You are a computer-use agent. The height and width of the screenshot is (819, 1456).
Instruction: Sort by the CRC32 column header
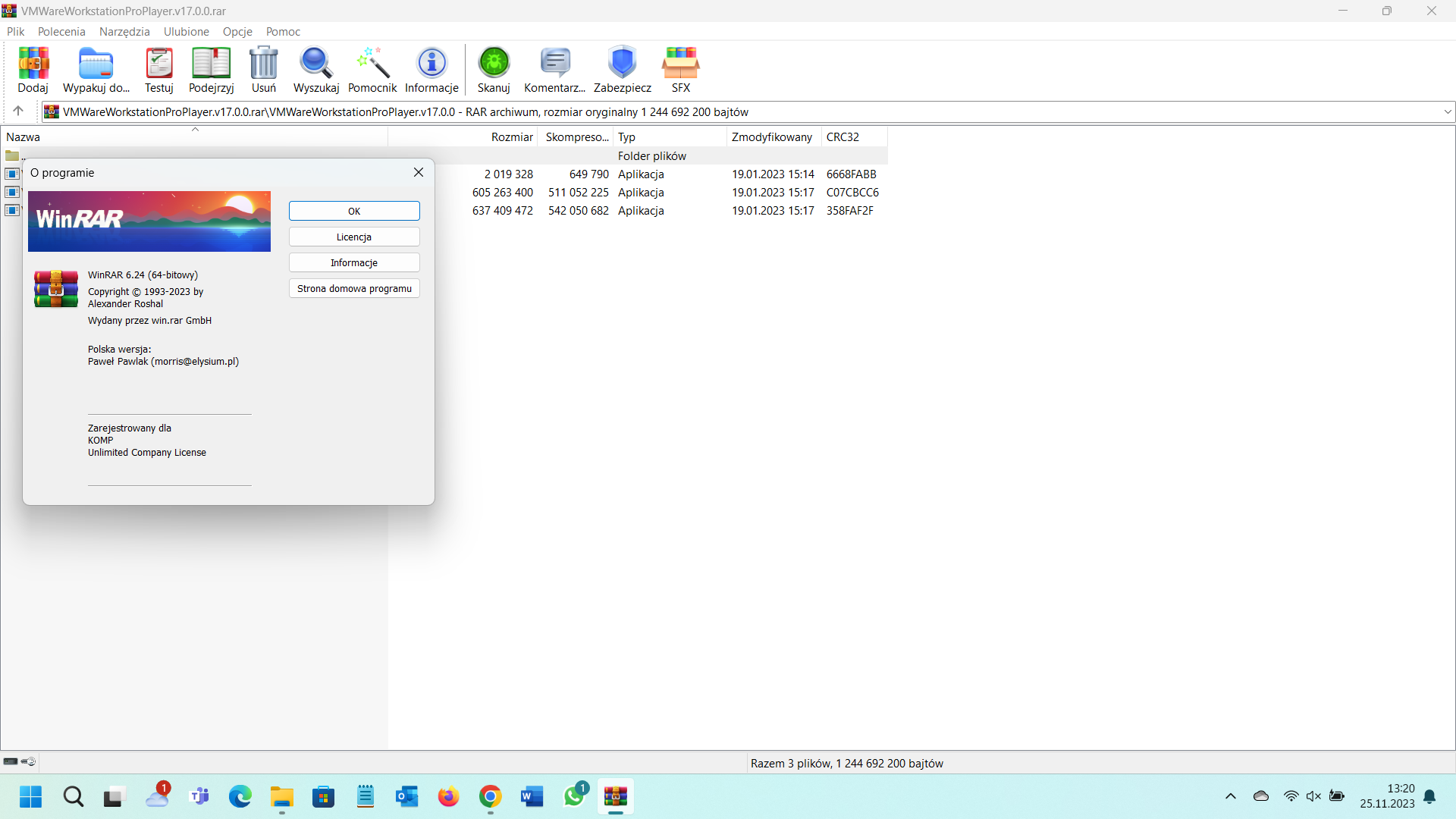pos(855,136)
